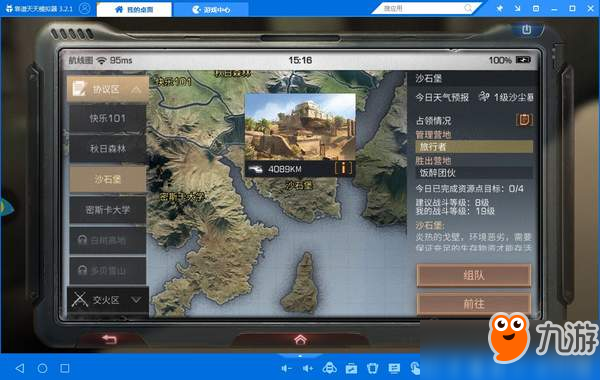Screen dimensions: 600x380
Task: Click the 前往 button
Action: point(474,304)
